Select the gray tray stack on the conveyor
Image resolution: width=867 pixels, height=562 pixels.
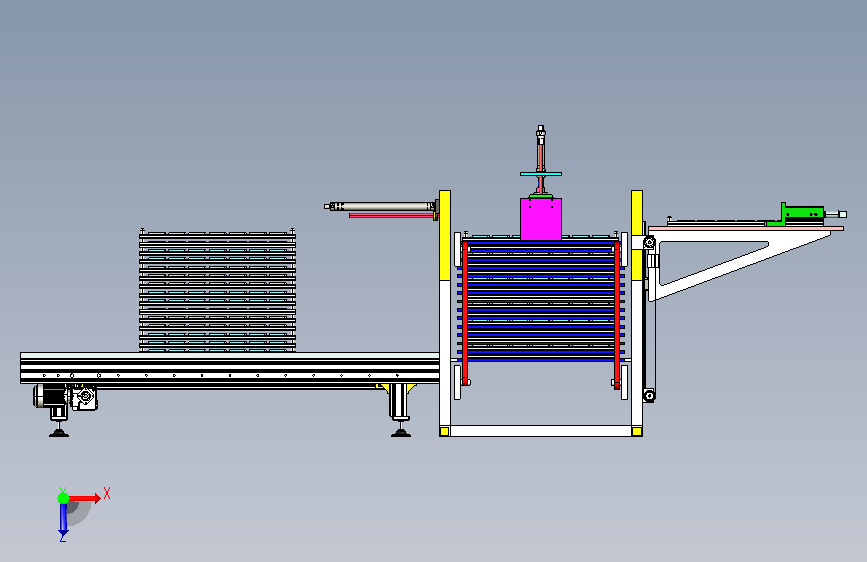pyautogui.click(x=217, y=291)
